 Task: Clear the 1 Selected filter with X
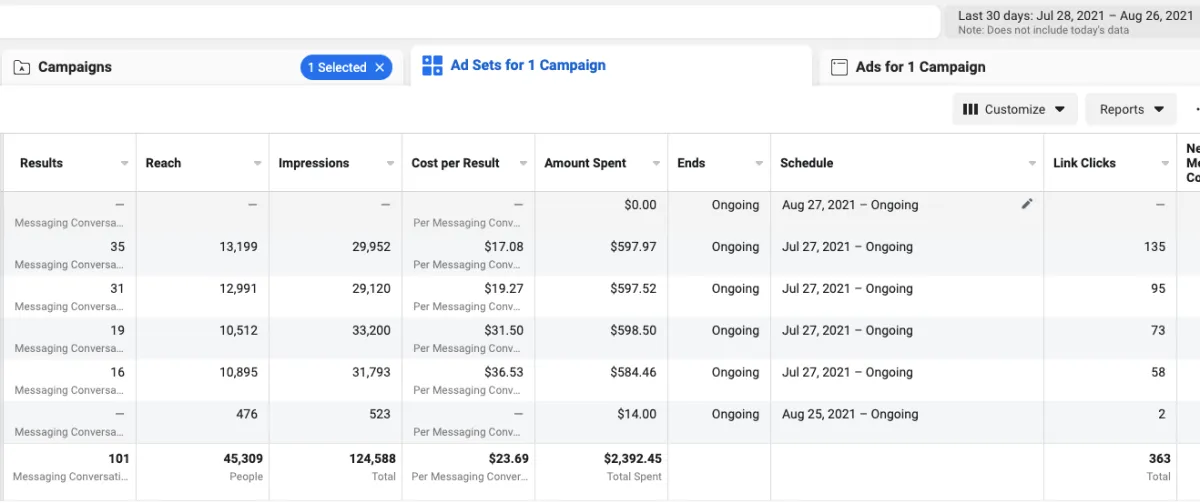click(379, 68)
